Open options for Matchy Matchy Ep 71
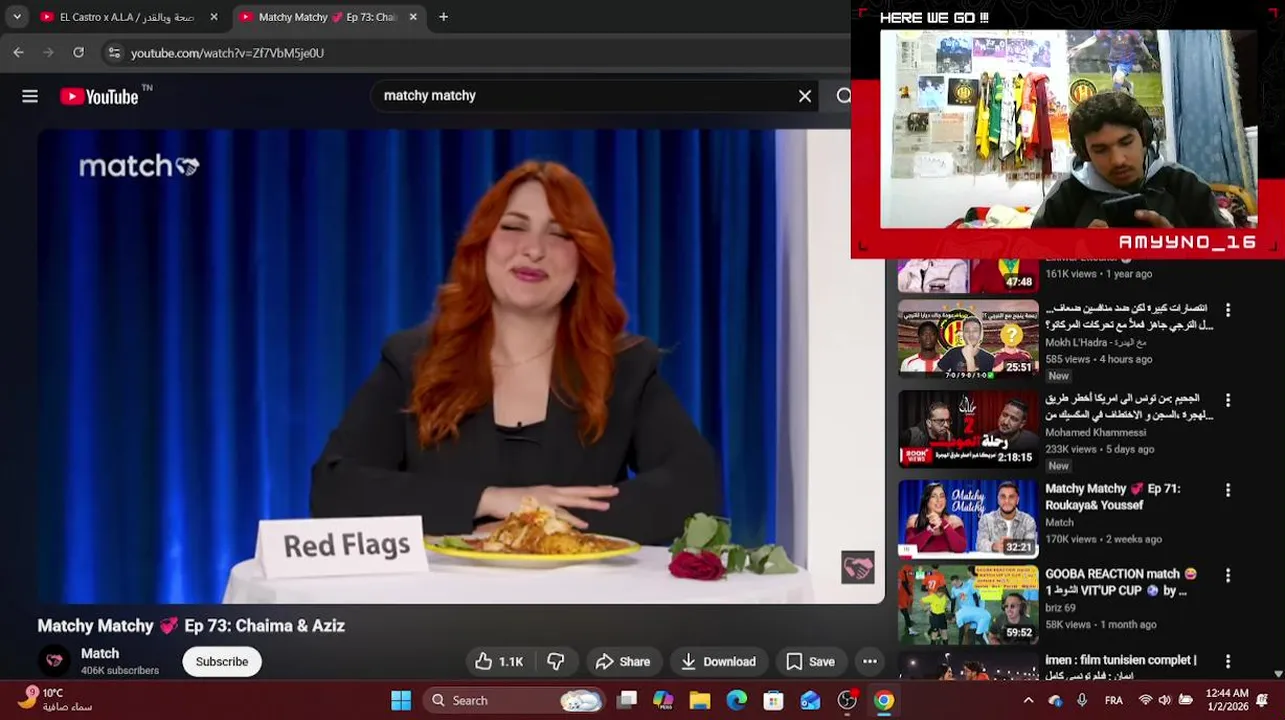 tap(1228, 491)
